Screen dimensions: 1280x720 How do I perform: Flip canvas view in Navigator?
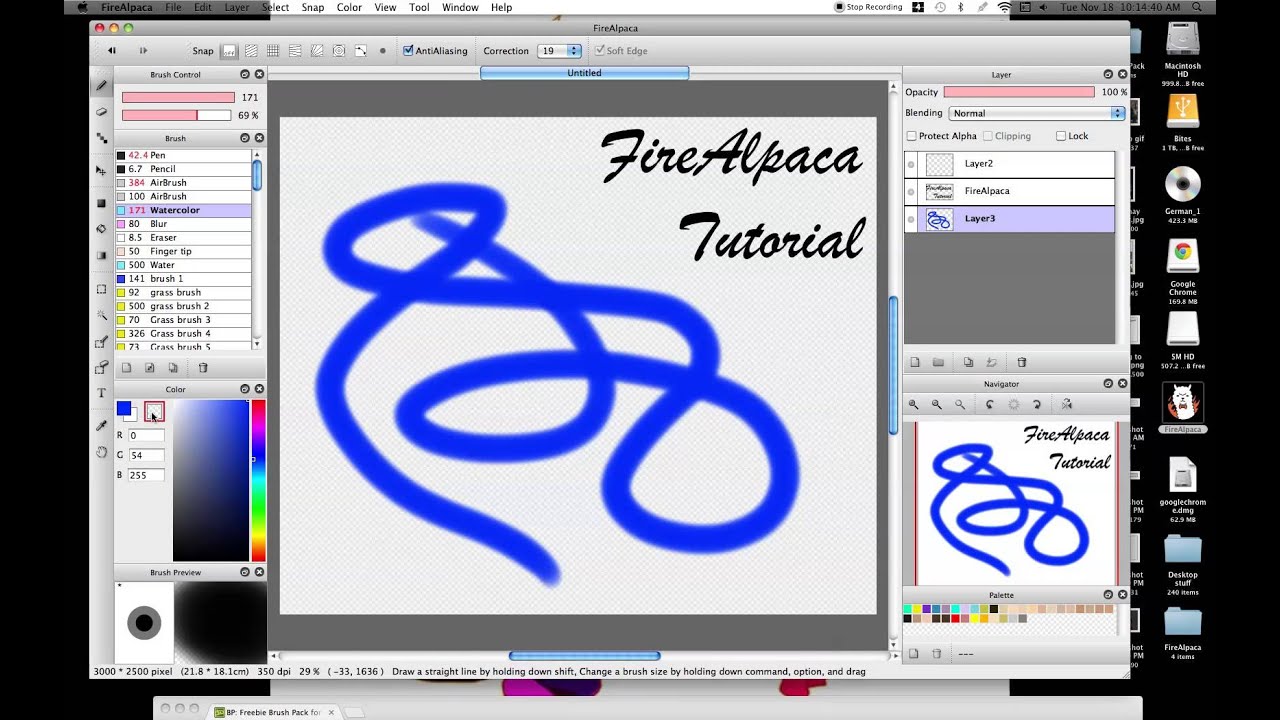pyautogui.click(x=1066, y=404)
